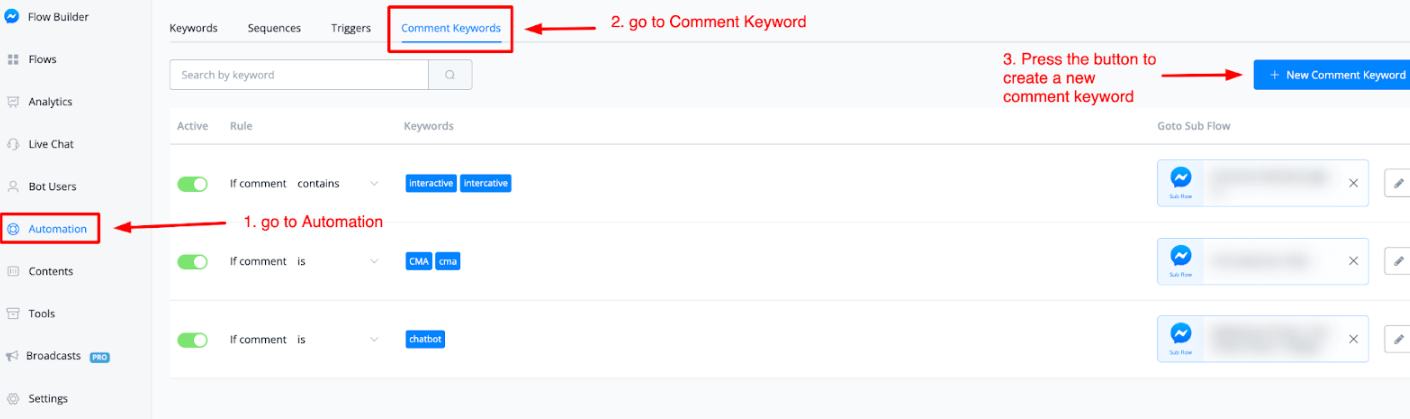This screenshot has height=419, width=1410.
Task: Open Settings in the sidebar
Action: coord(48,399)
